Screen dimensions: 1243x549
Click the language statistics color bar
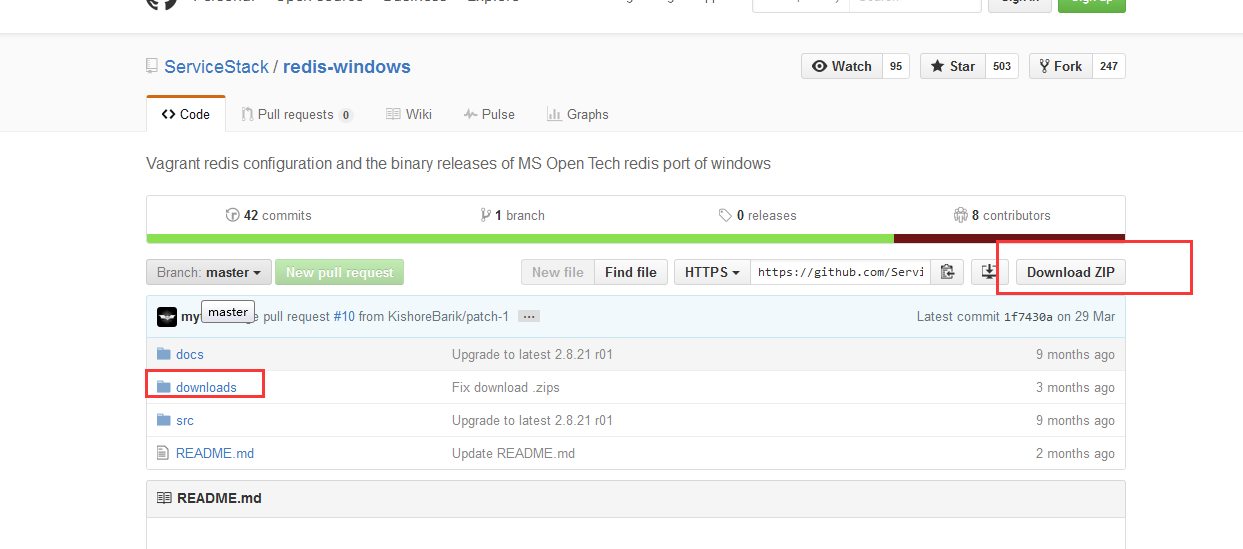pos(636,239)
